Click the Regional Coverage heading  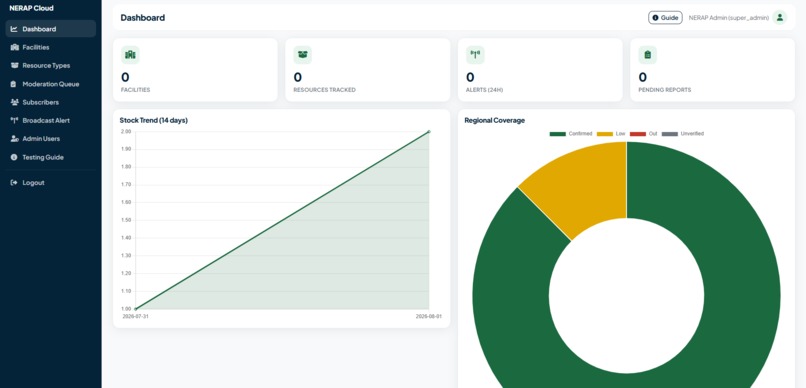[x=494, y=120]
